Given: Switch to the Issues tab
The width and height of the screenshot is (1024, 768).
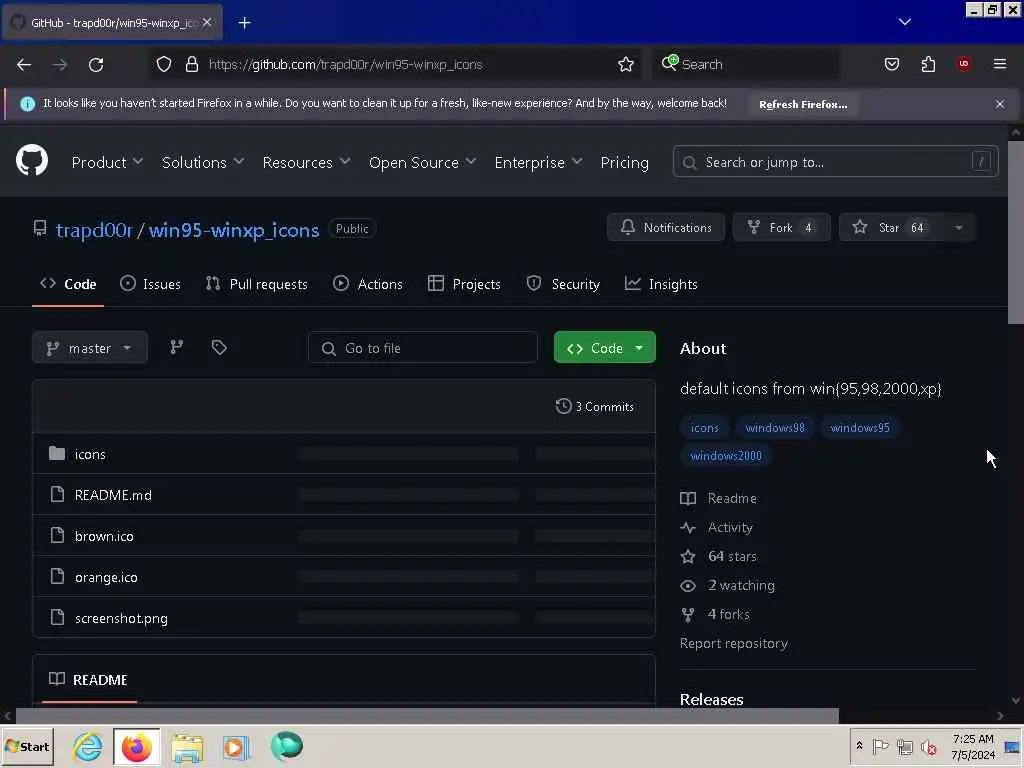Looking at the screenshot, I should point(150,284).
